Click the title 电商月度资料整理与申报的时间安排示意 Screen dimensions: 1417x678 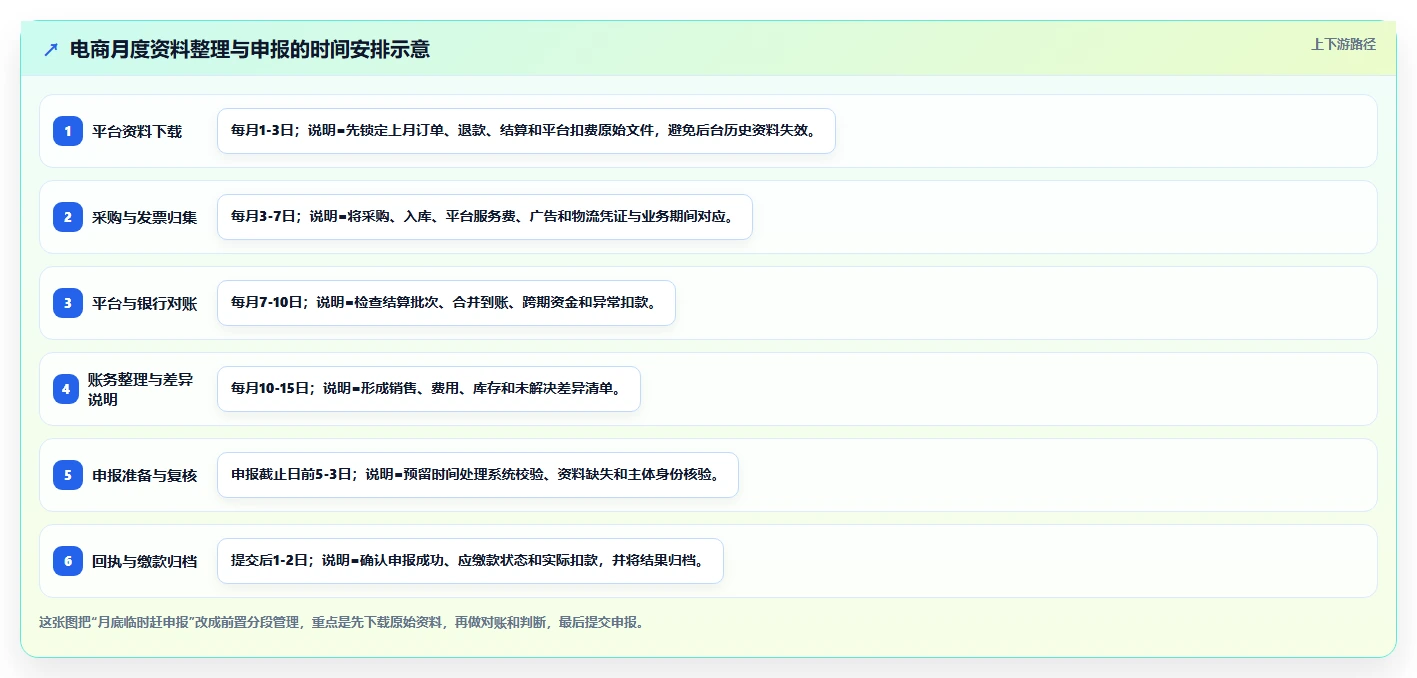point(250,49)
